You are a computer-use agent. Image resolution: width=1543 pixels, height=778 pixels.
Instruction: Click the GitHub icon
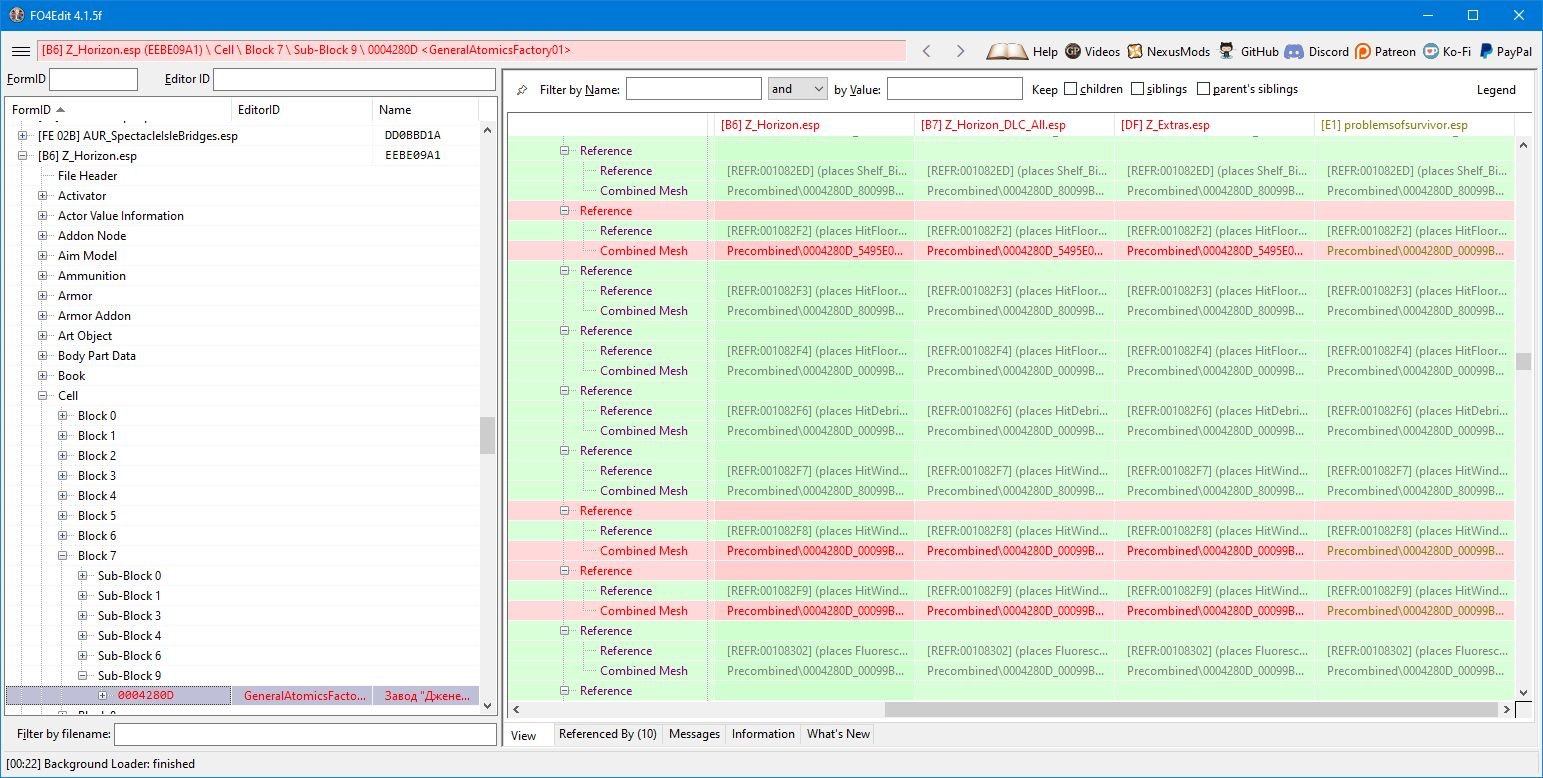pyautogui.click(x=1228, y=51)
